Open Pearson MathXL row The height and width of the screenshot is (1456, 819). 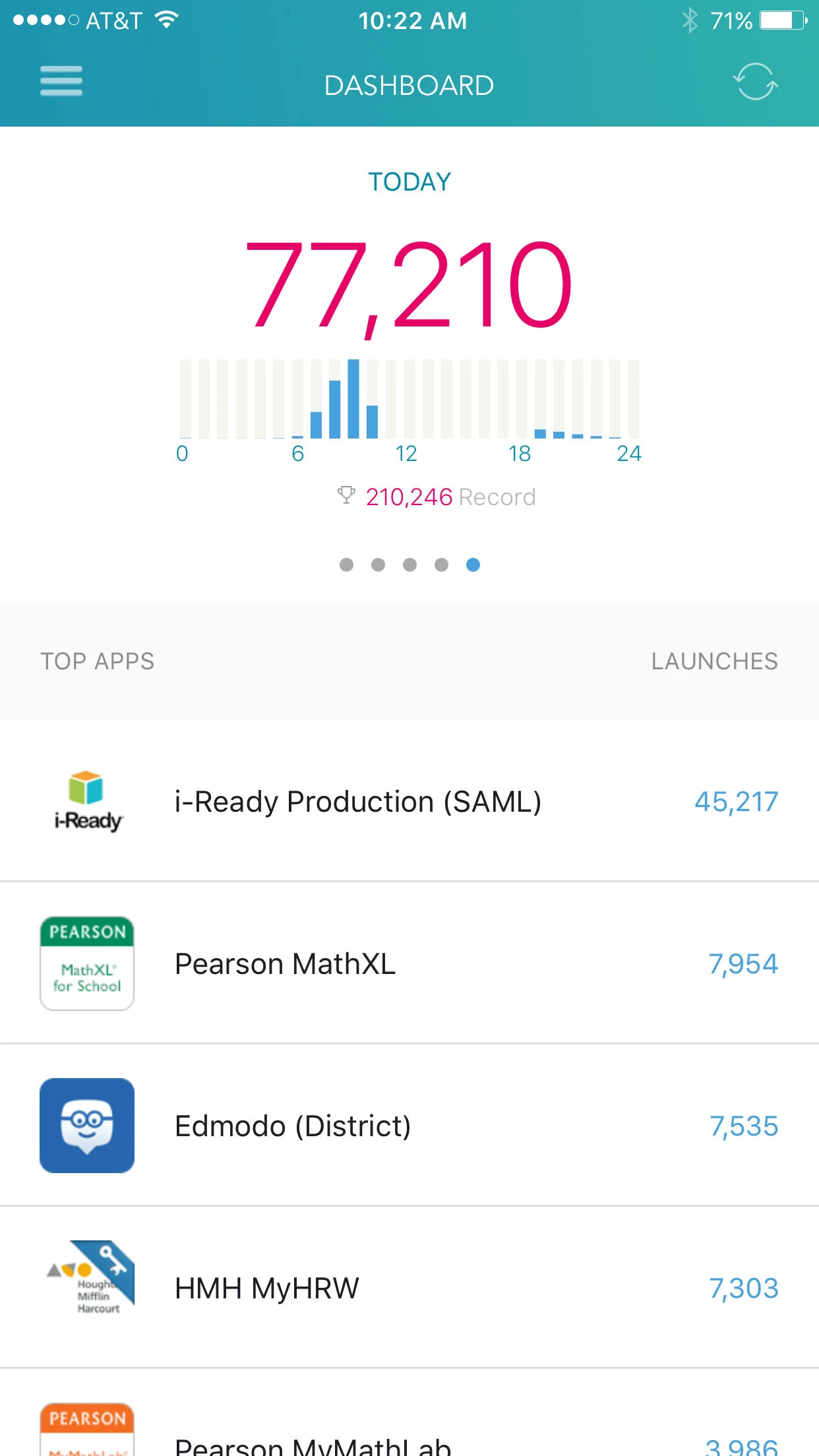pos(409,963)
